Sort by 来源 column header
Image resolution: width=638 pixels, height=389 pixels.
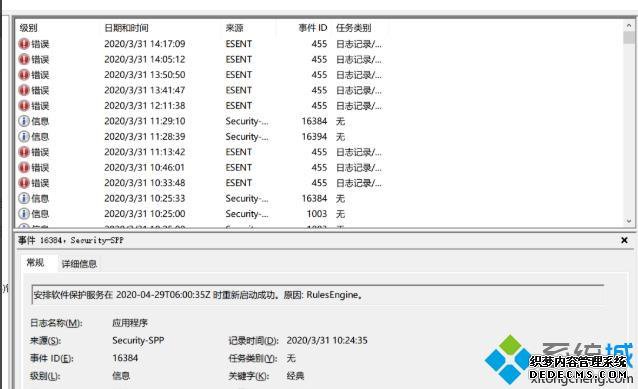[x=234, y=28]
